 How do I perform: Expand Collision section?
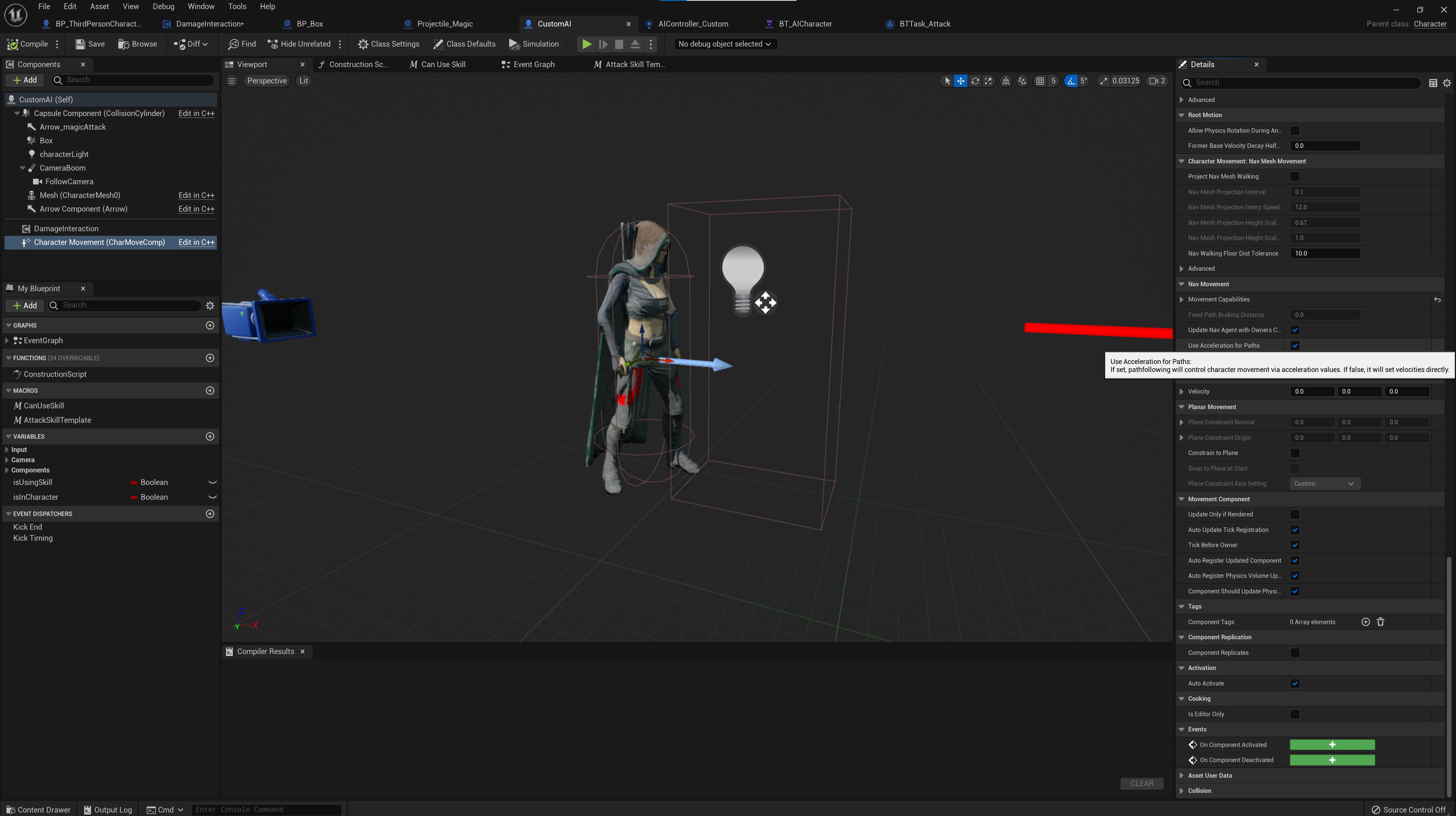click(1181, 791)
